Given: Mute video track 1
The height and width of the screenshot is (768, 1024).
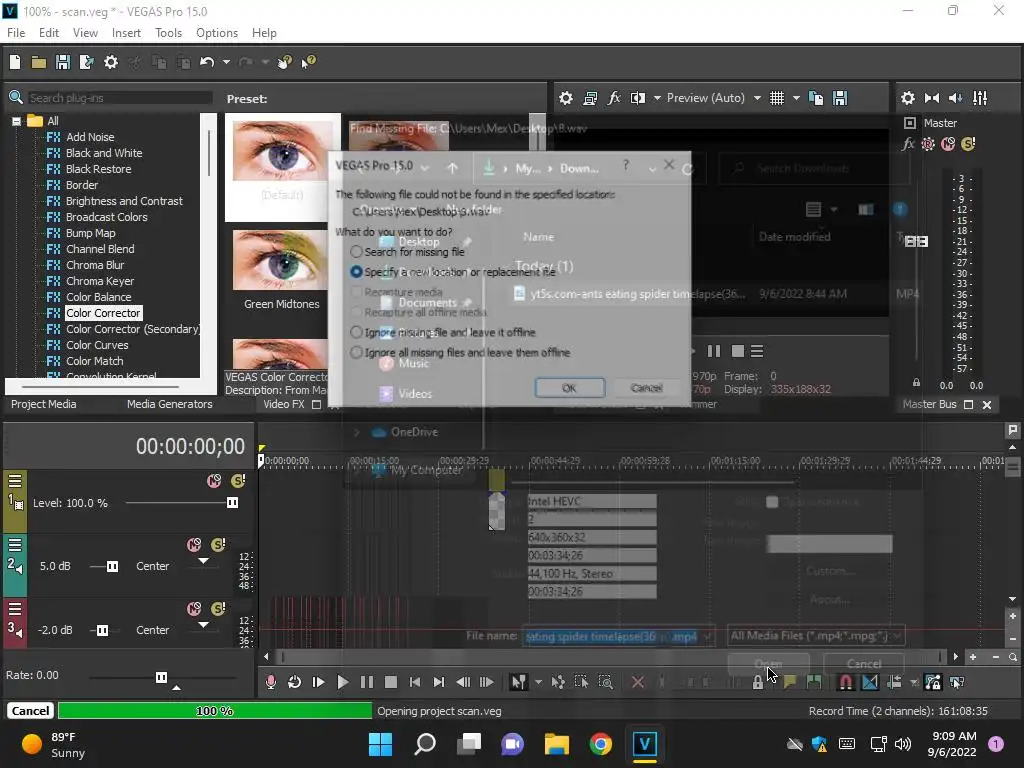Looking at the screenshot, I should tap(214, 481).
